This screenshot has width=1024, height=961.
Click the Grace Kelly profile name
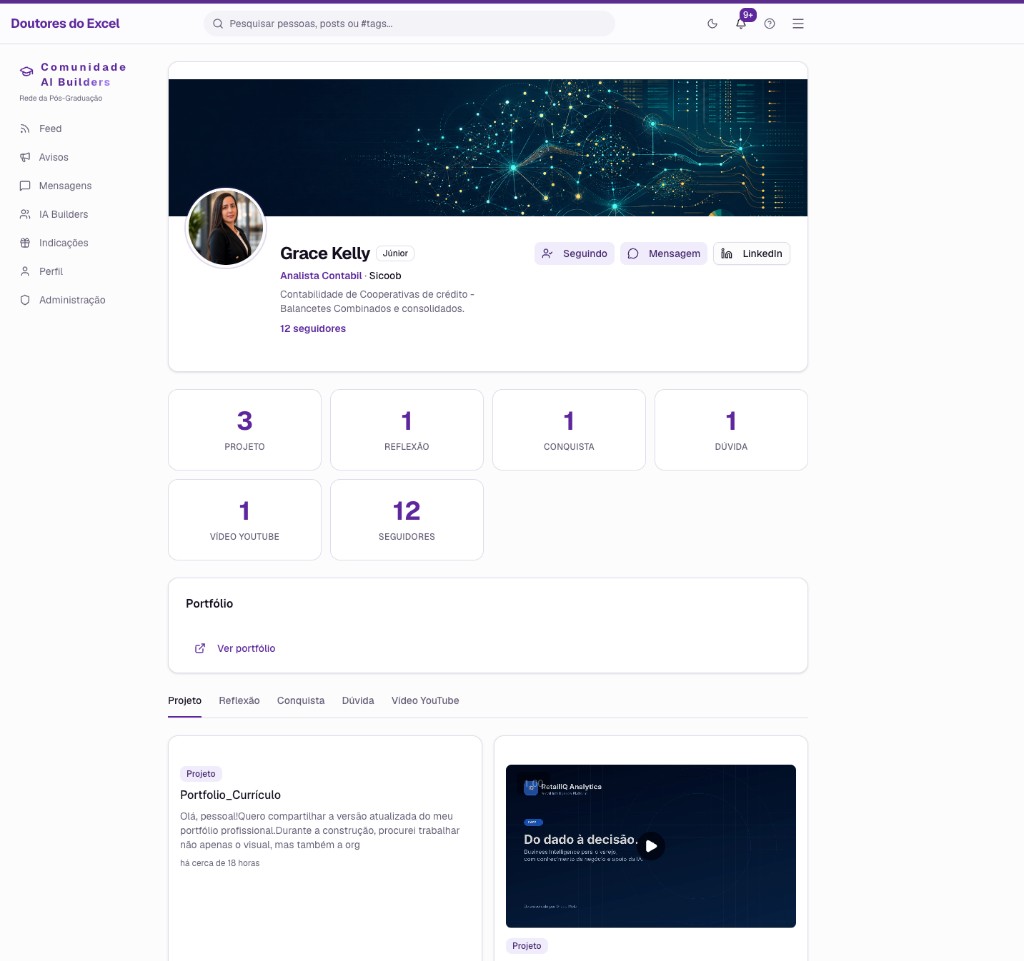(x=325, y=253)
